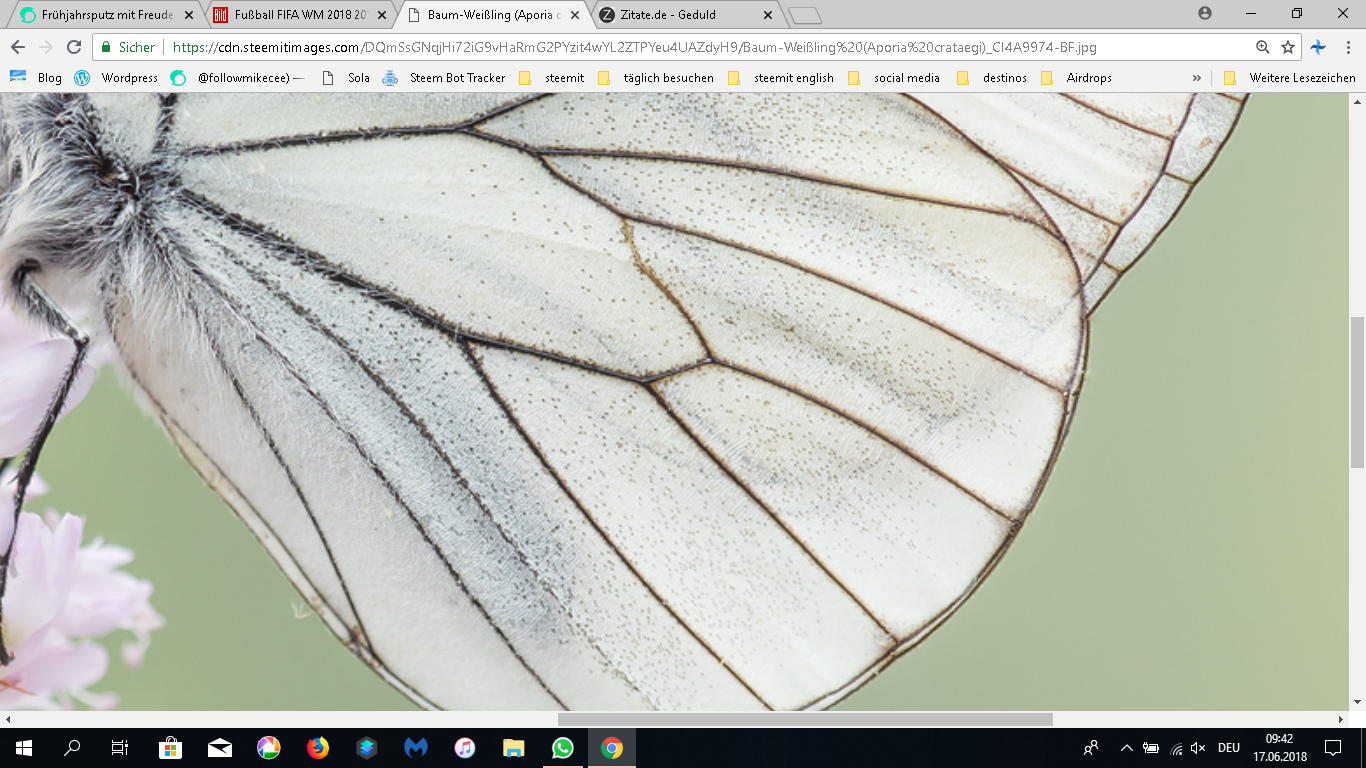
Task: Show hidden system tray icons
Action: coord(1127,748)
